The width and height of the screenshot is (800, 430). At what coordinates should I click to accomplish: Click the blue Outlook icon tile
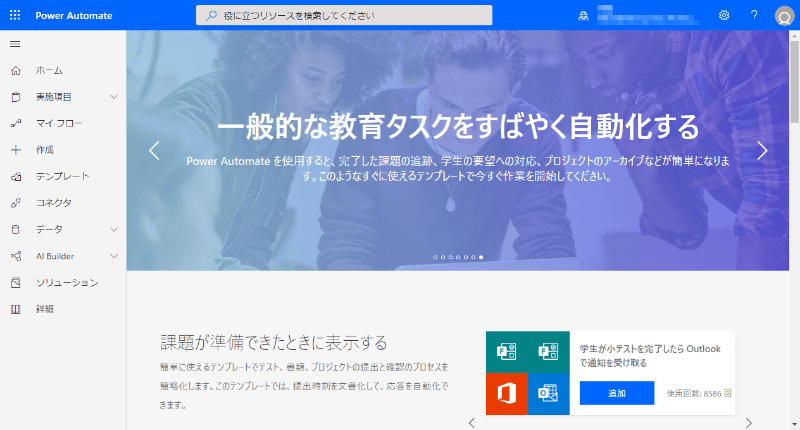pos(548,394)
